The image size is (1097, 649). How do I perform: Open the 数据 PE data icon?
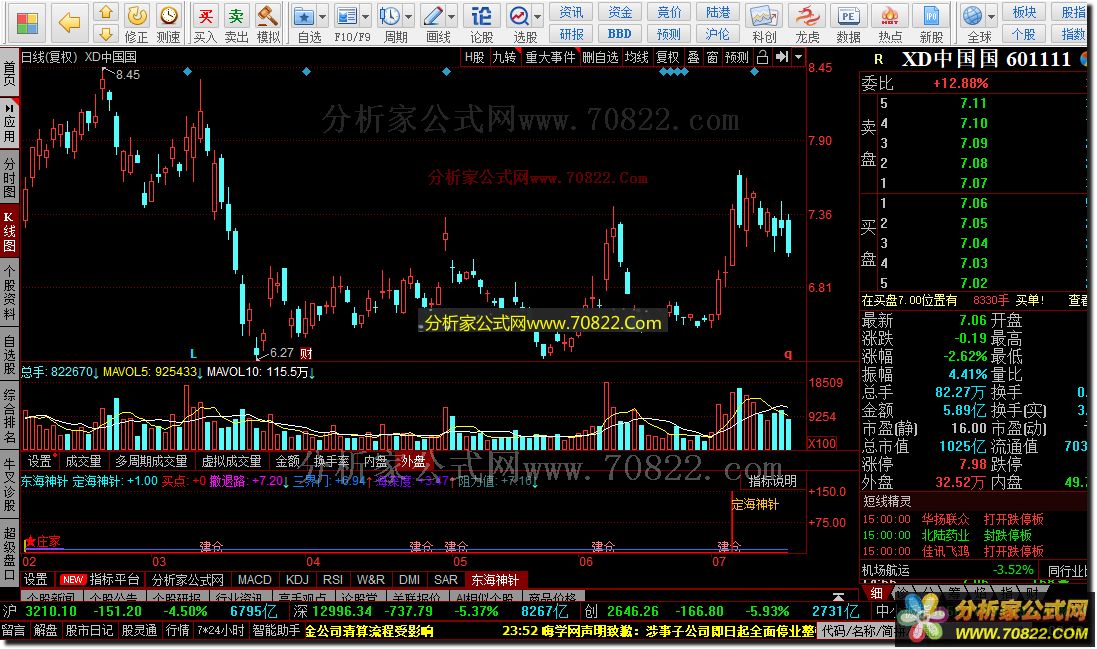click(849, 24)
